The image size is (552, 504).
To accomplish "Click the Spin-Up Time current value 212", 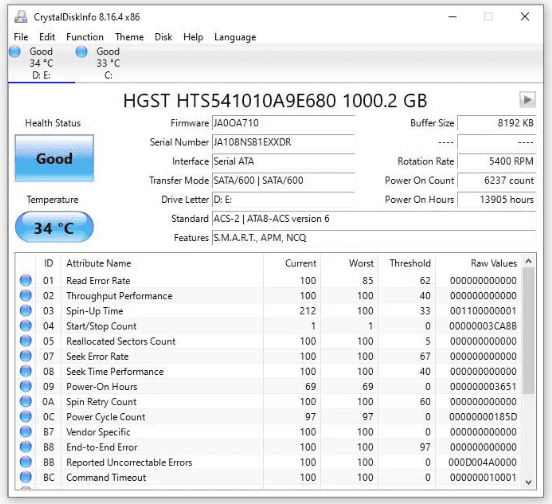I will click(308, 311).
